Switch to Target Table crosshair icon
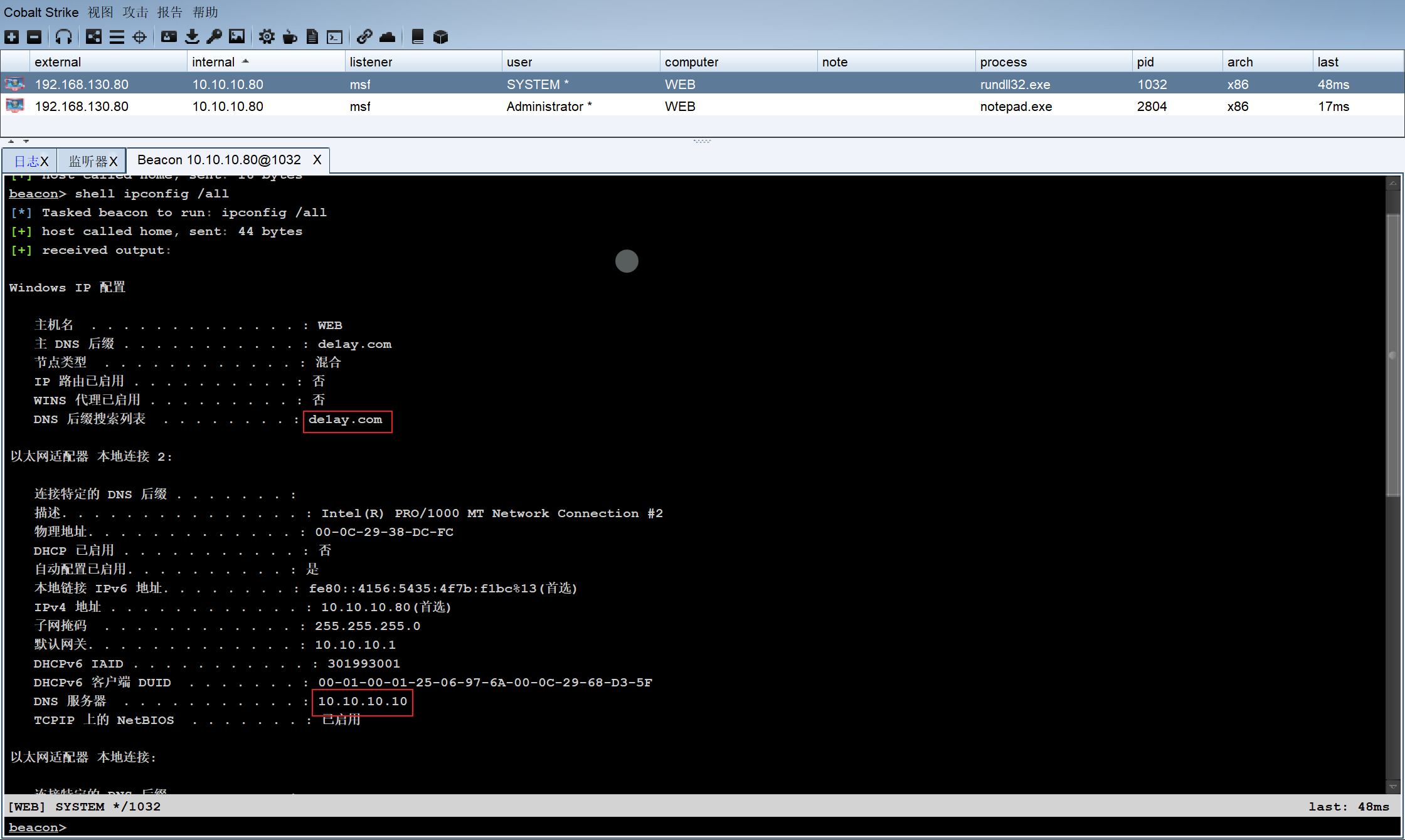 point(140,37)
